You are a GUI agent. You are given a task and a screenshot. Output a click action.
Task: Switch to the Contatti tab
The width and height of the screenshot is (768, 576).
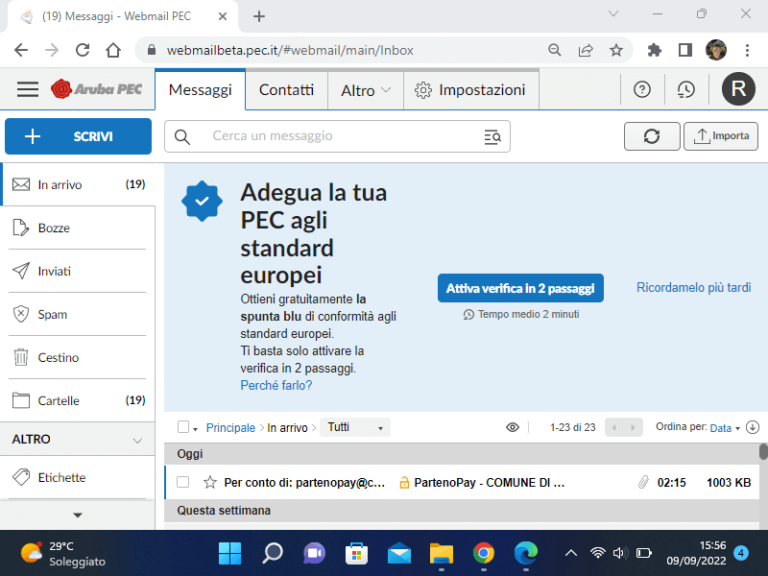286,90
